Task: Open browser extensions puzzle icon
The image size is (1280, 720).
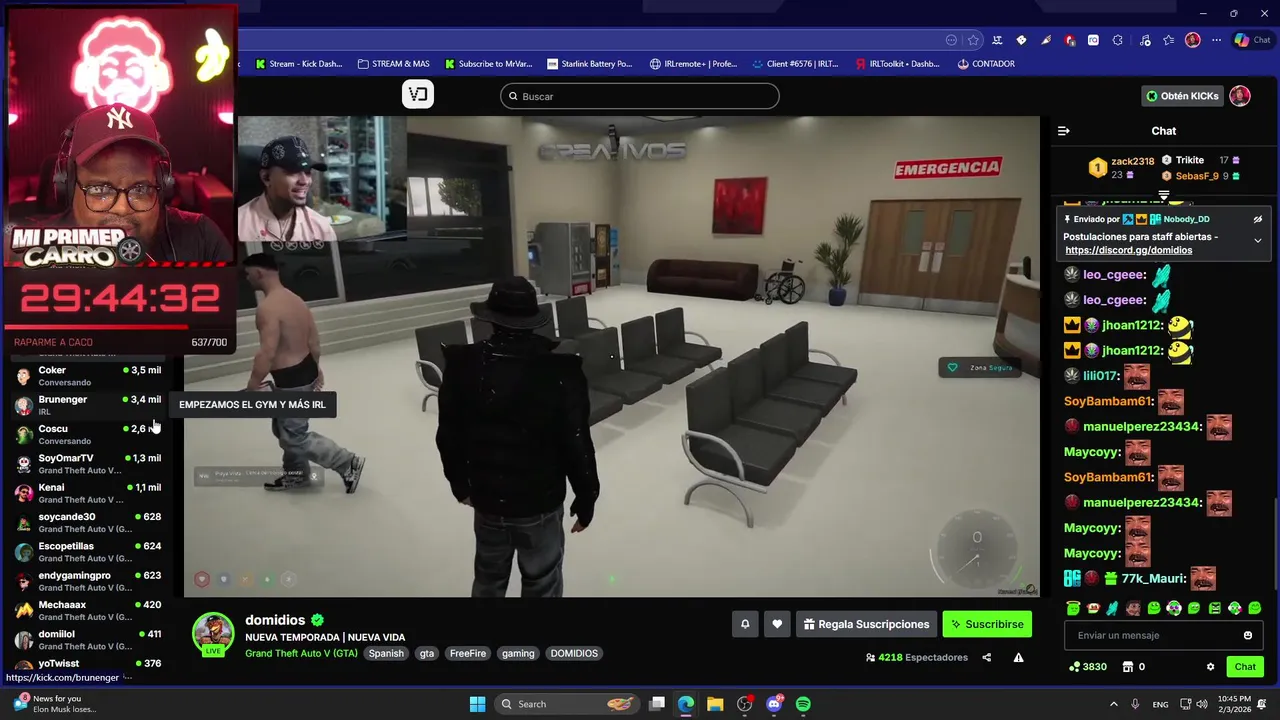Action: point(1117,40)
